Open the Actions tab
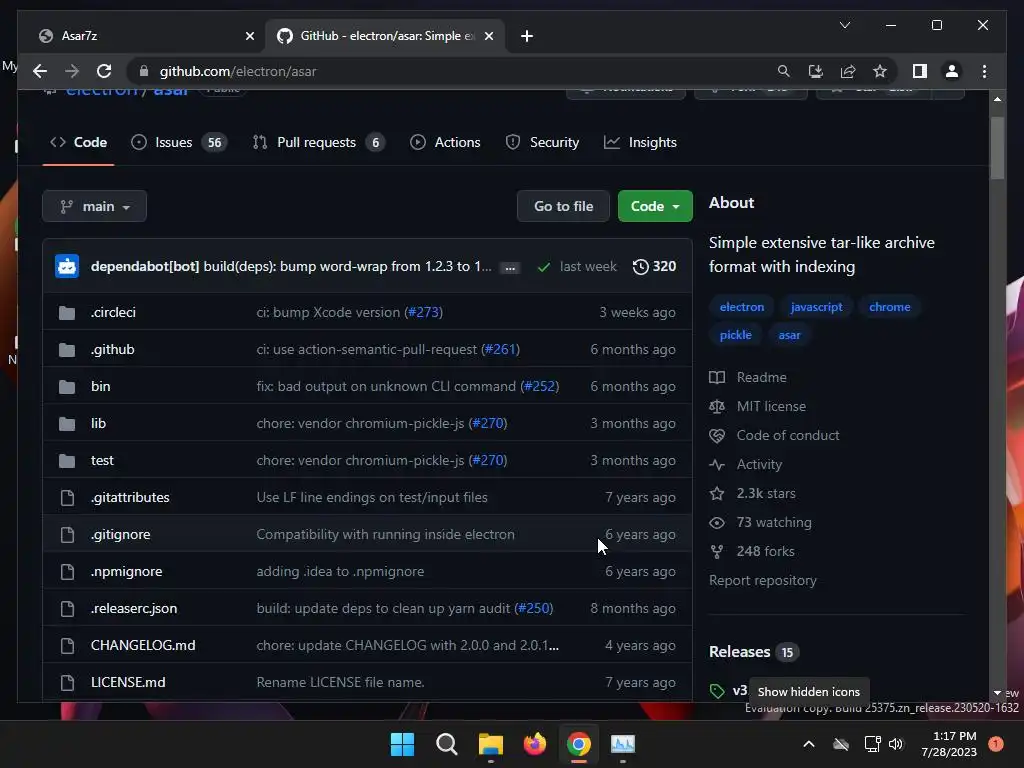The height and width of the screenshot is (768, 1024). coord(445,142)
